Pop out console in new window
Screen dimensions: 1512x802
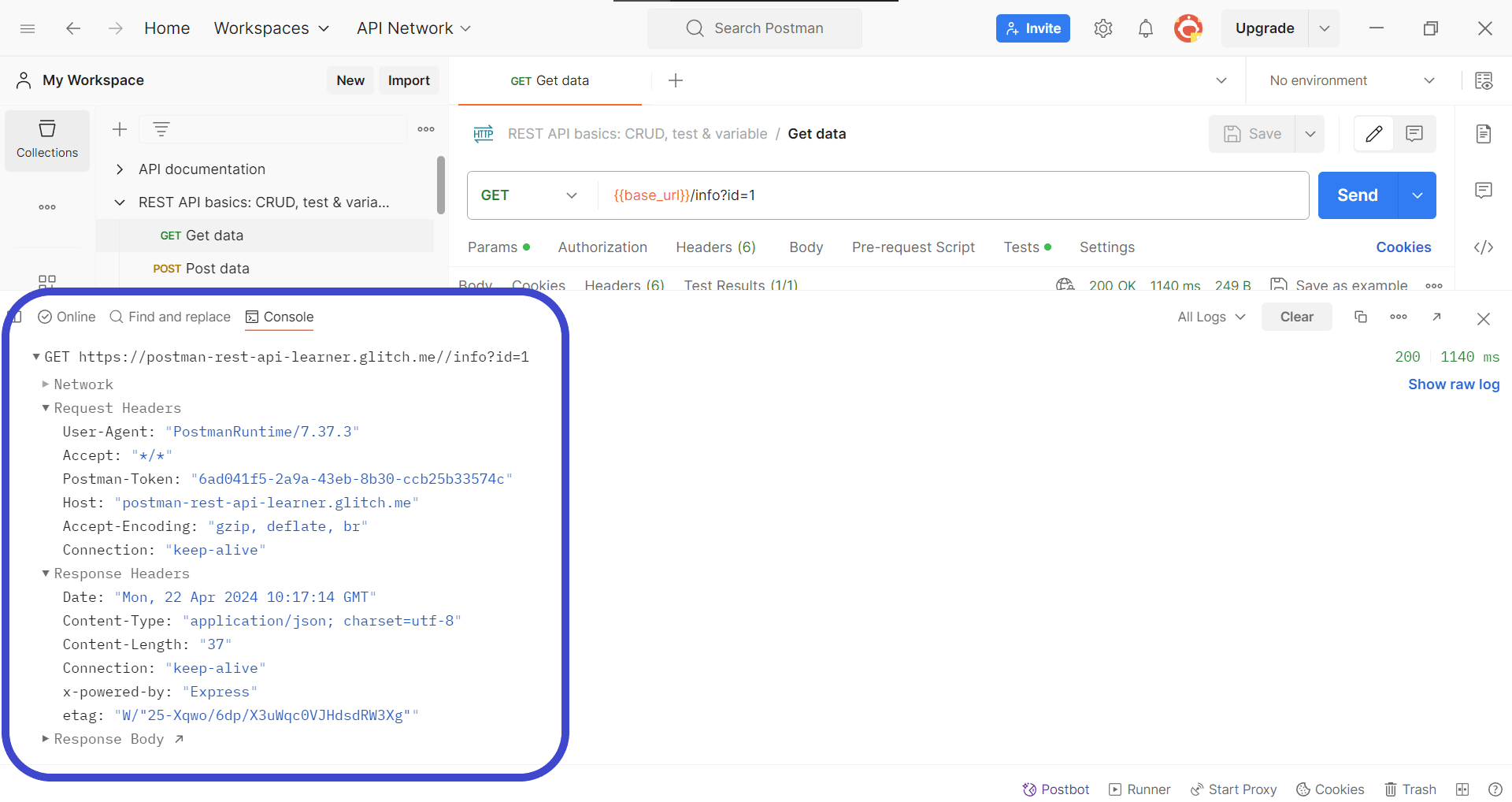click(1436, 317)
